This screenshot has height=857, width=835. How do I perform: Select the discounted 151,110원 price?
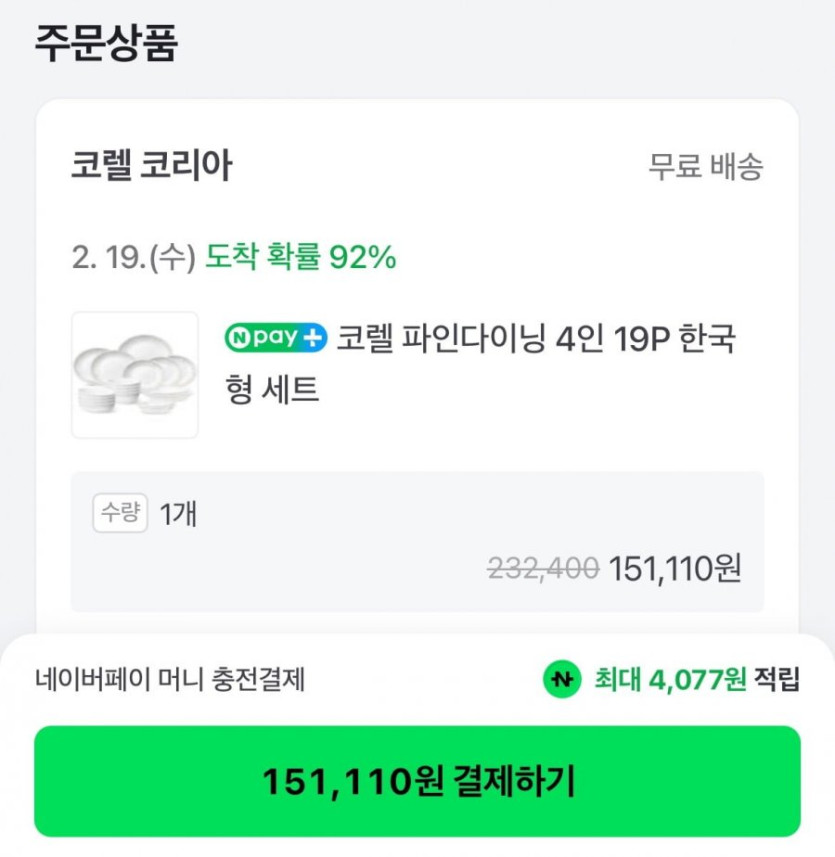(675, 569)
